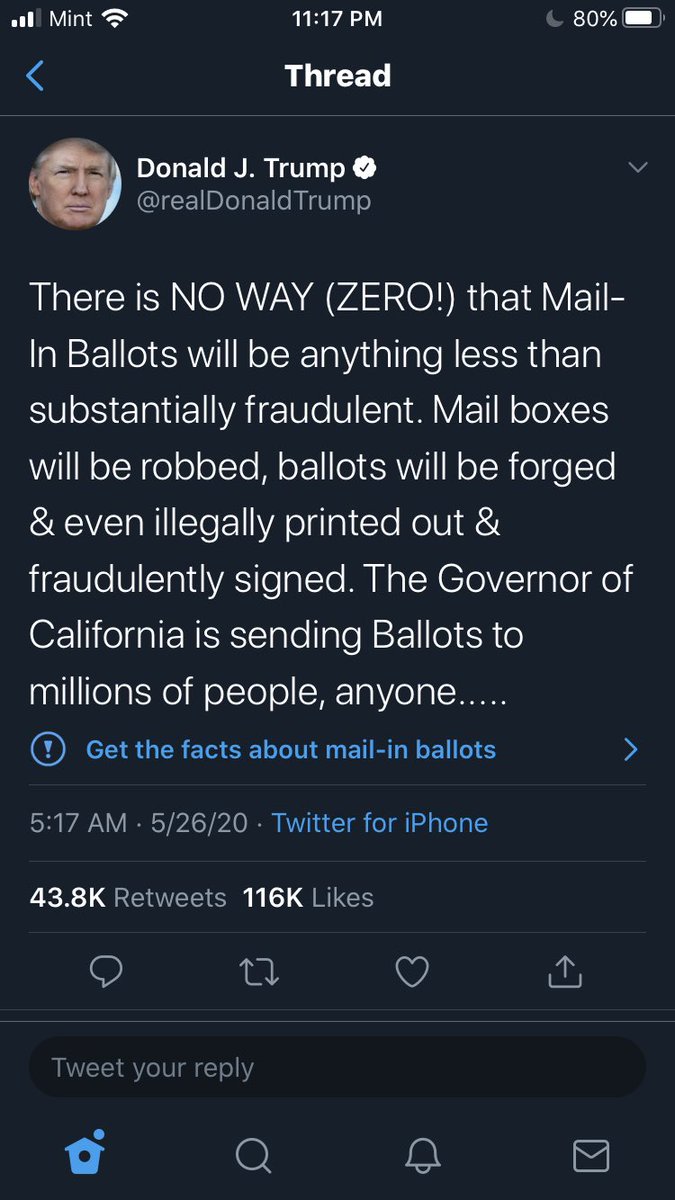Tap the verified badge icon
The image size is (675, 1200).
coord(365,167)
